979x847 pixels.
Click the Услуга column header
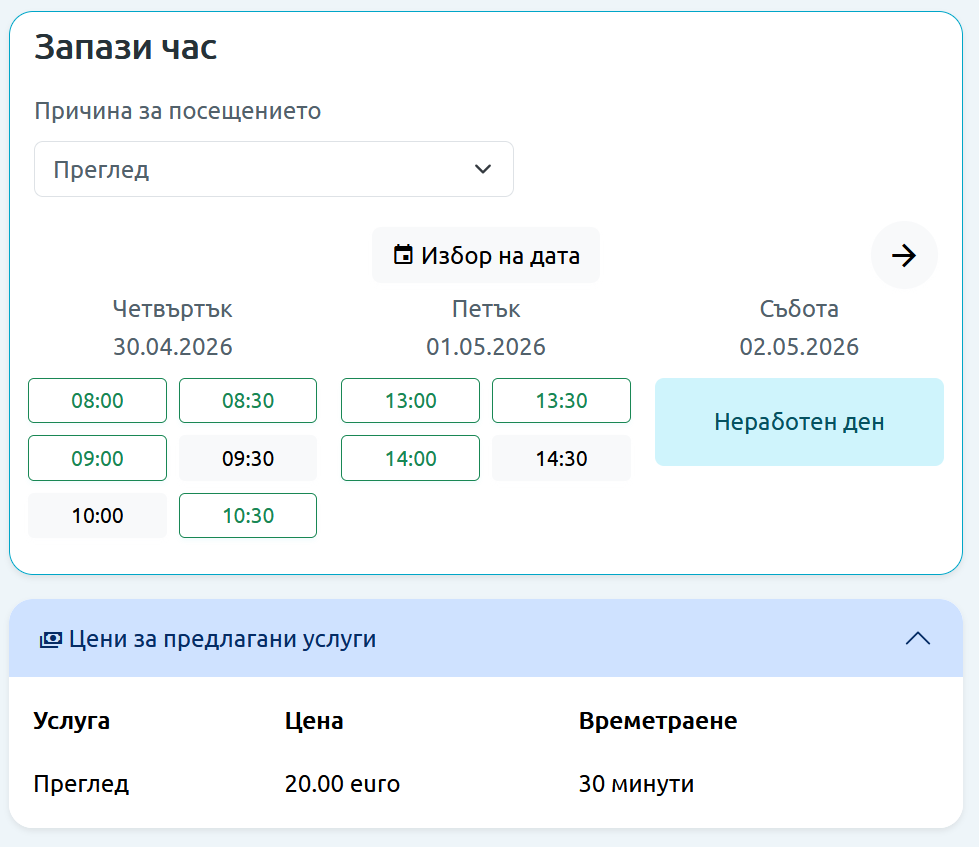click(72, 721)
